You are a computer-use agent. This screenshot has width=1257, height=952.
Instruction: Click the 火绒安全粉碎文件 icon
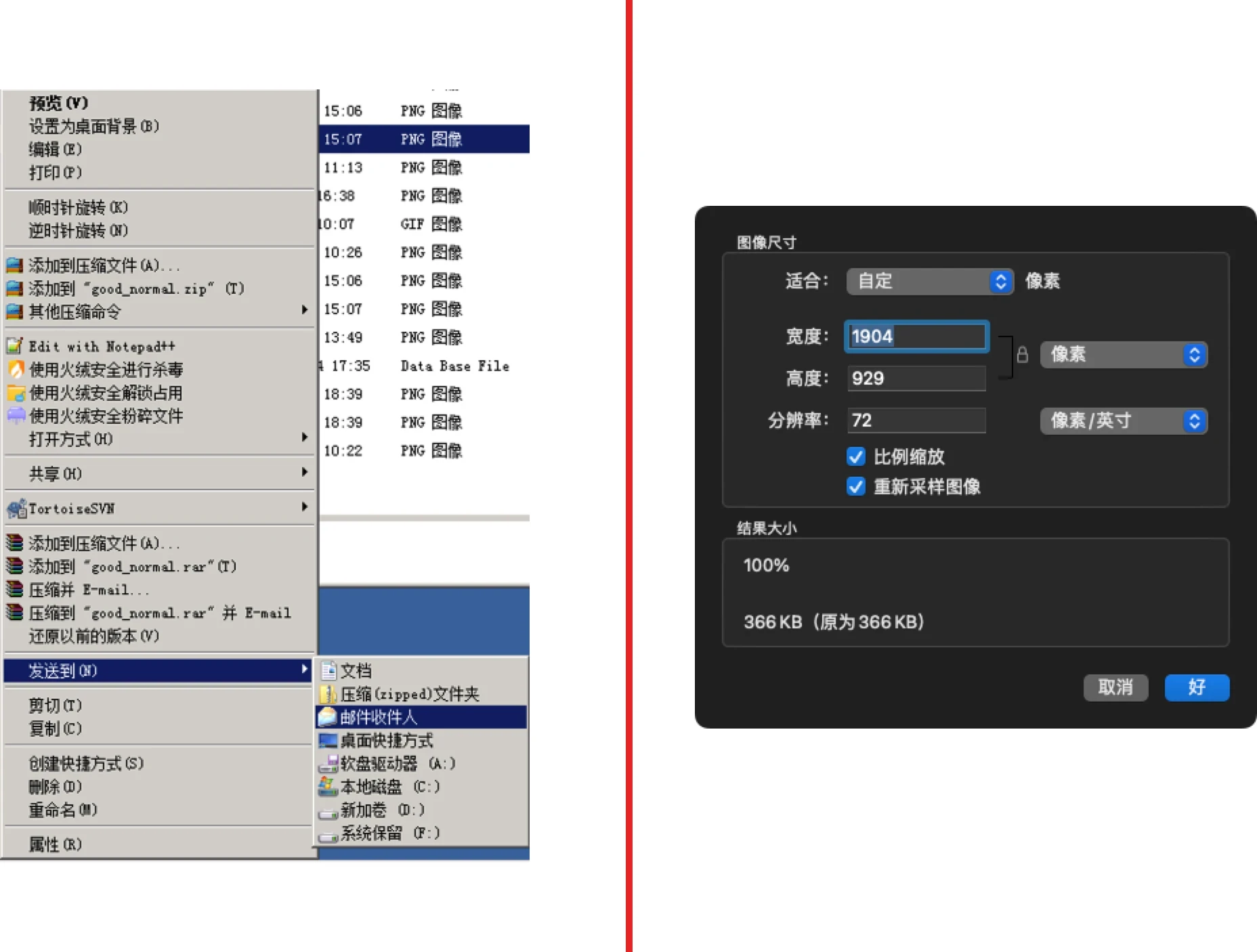(x=15, y=416)
